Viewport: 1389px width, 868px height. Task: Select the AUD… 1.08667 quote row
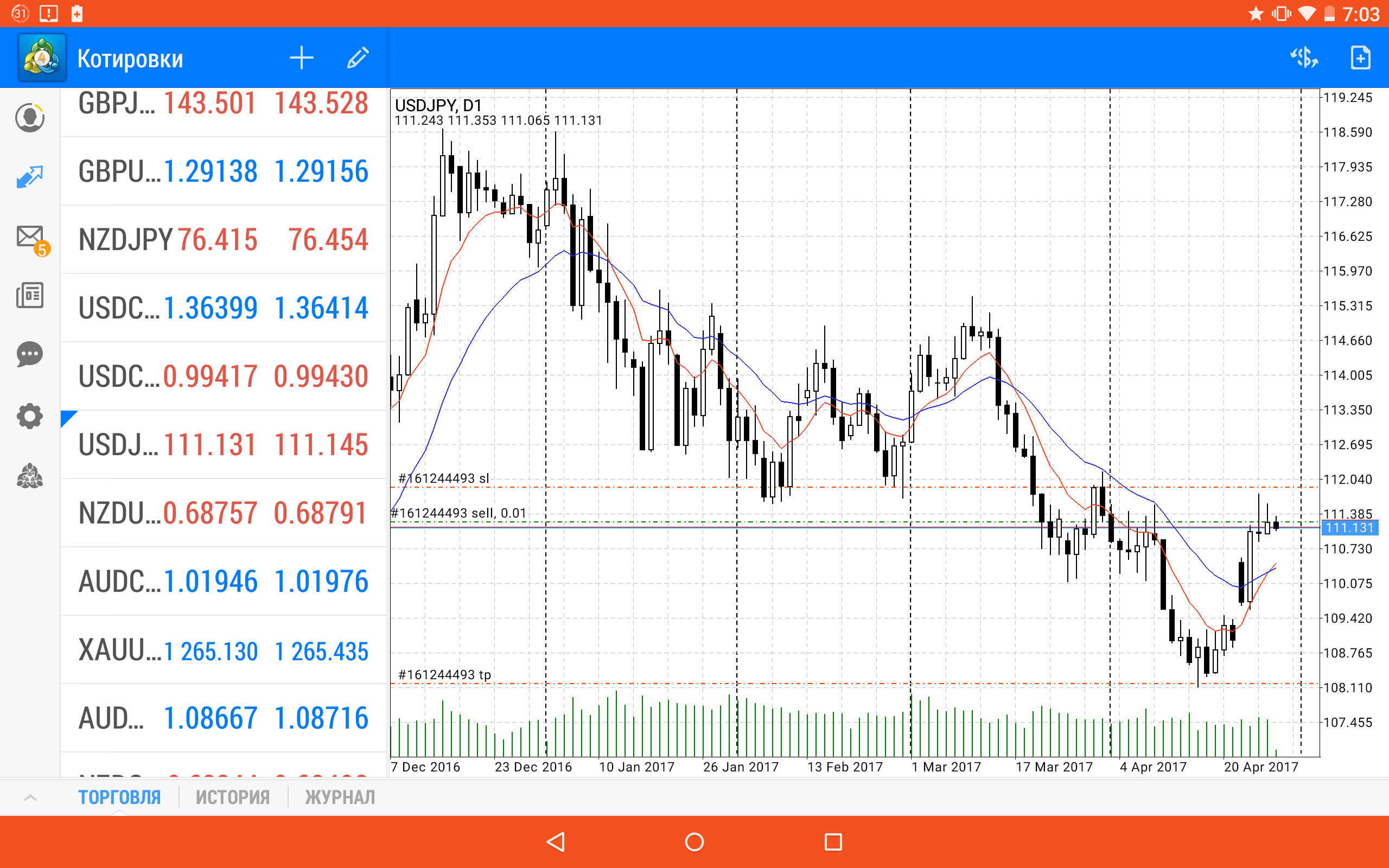[224, 718]
